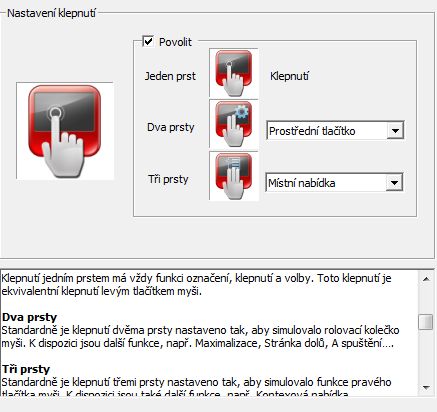
Task: Click the description scrollbar down arrow
Action: pos(426,388)
